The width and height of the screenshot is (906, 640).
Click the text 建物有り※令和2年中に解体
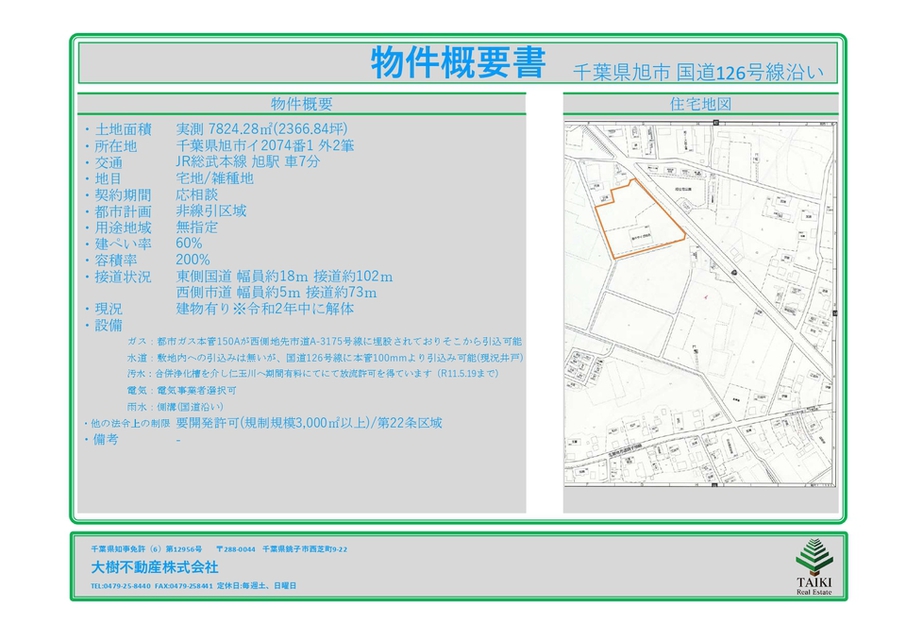[x=265, y=309]
